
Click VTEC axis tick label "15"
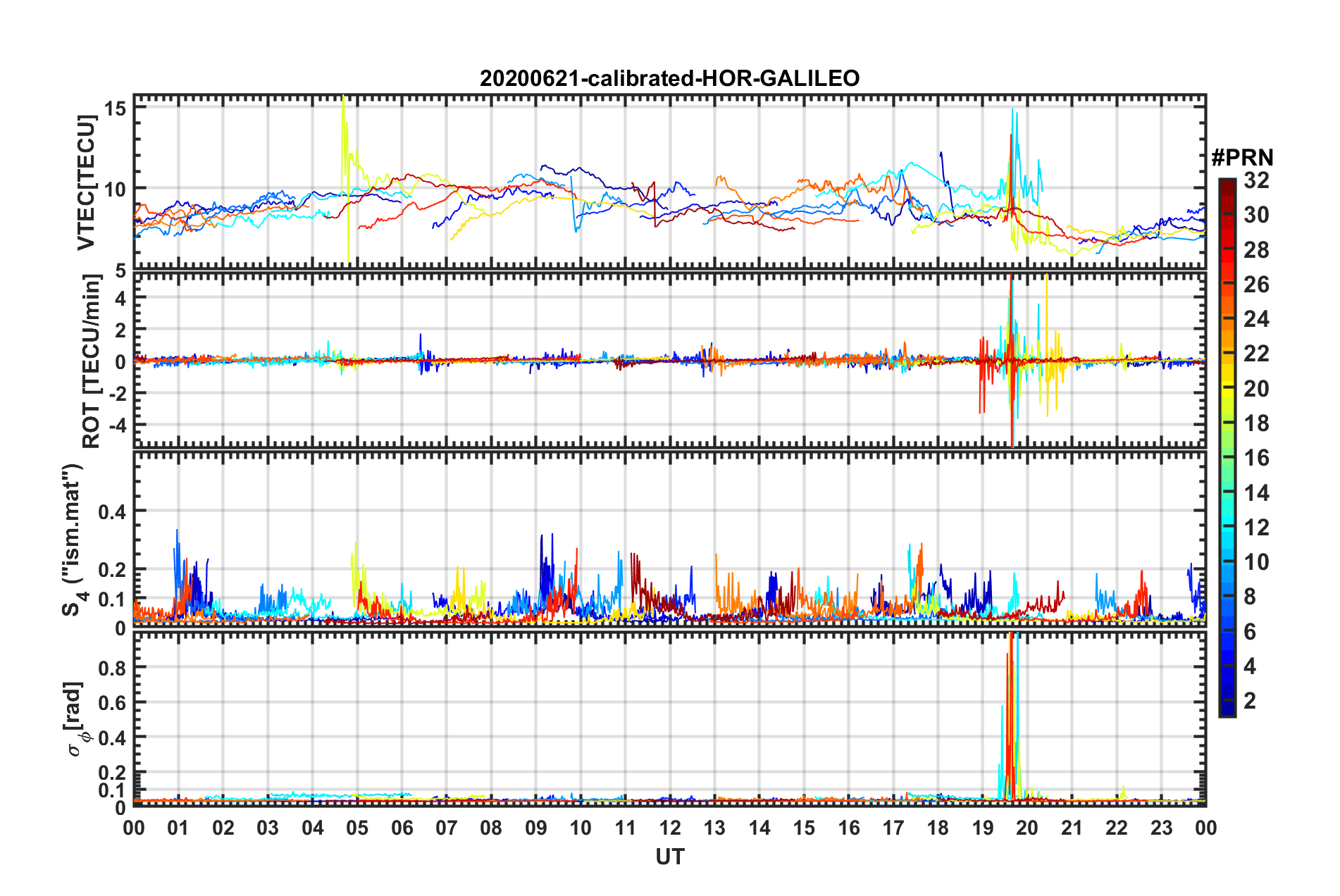click(116, 108)
